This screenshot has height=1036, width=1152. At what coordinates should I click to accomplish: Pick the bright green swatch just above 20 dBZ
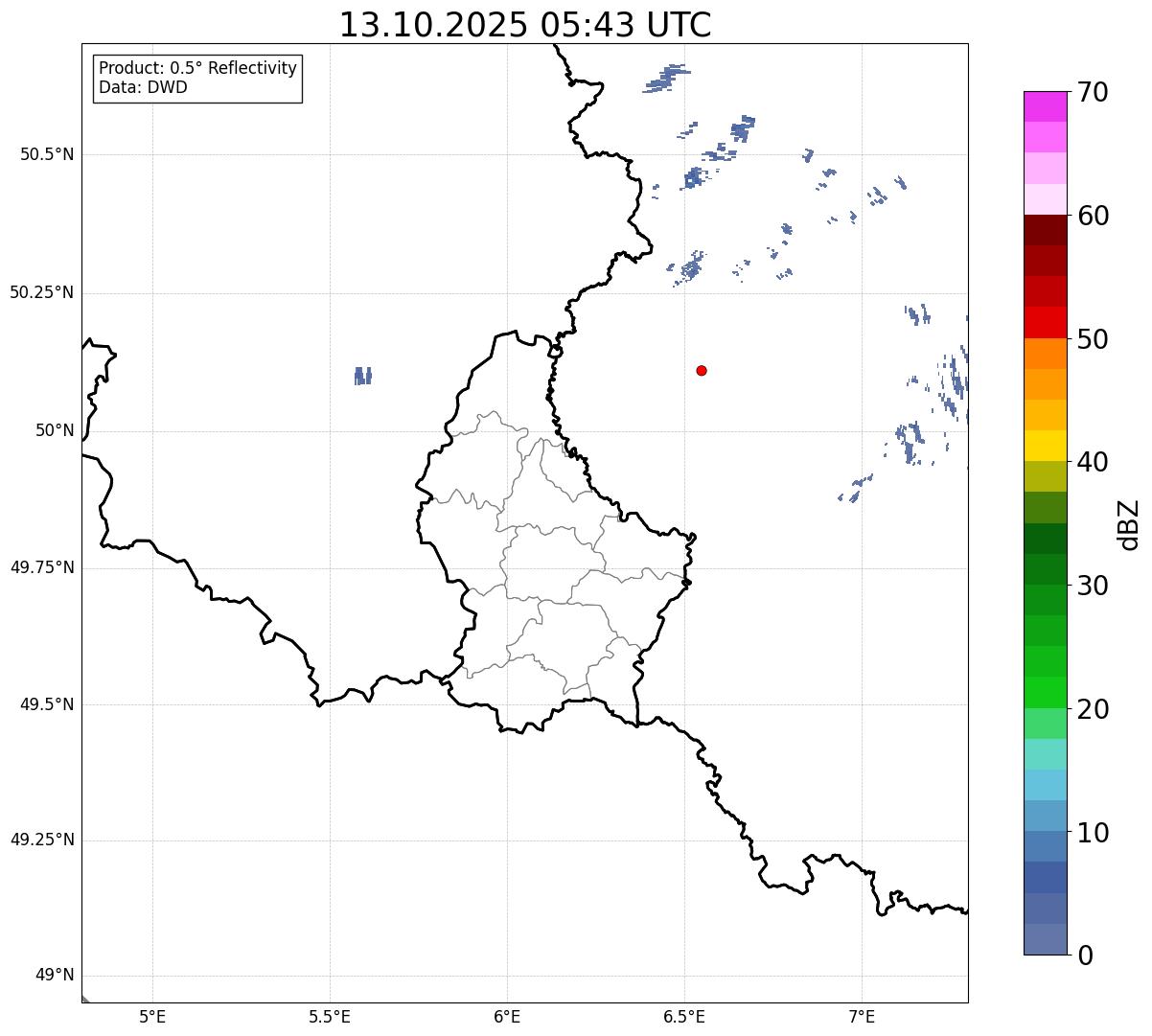1045,692
